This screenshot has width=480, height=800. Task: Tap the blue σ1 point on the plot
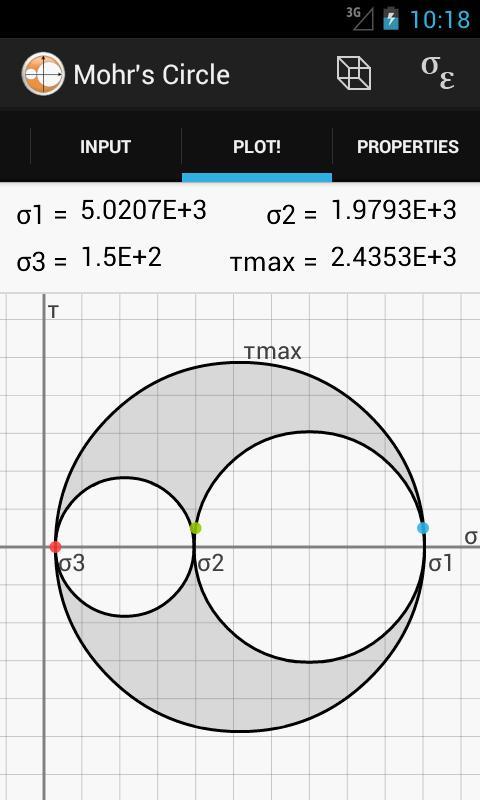tap(422, 528)
